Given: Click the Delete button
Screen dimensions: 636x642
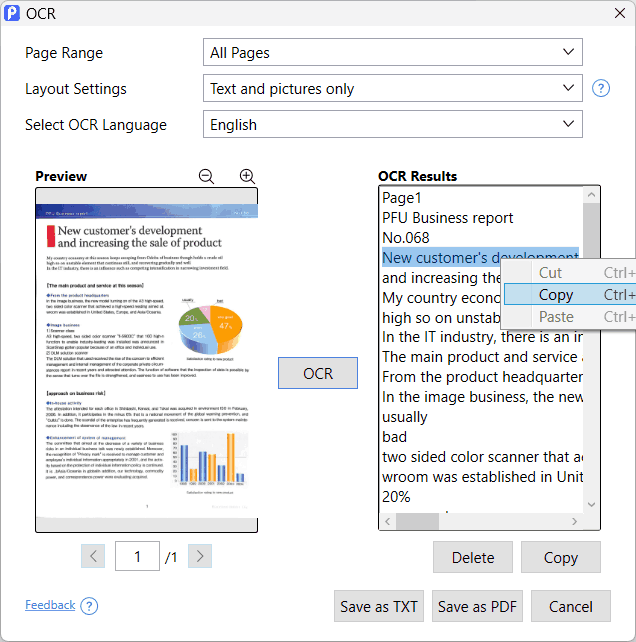Looking at the screenshot, I should click(473, 557).
